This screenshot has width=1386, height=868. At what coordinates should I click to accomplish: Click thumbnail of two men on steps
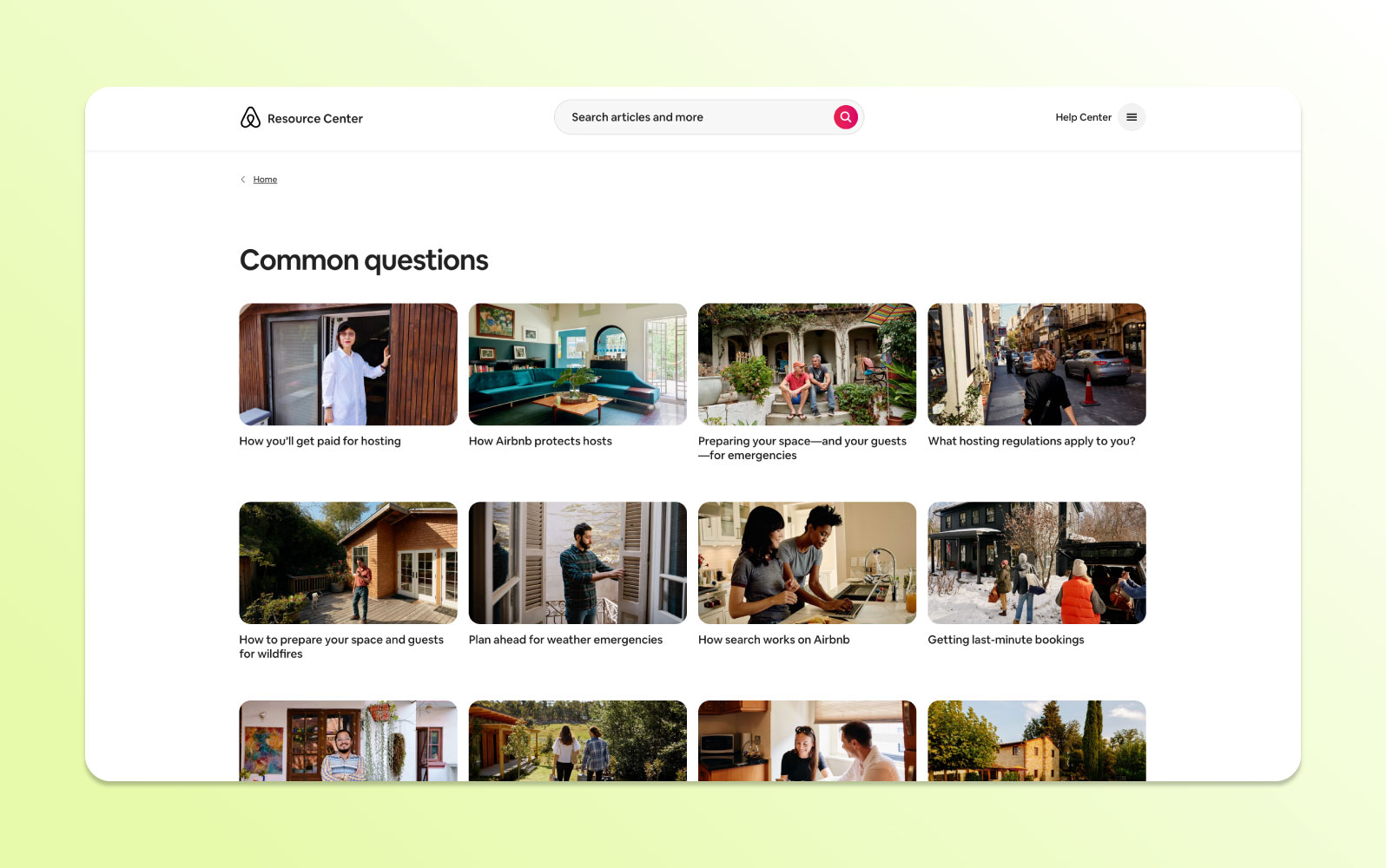pyautogui.click(x=807, y=365)
